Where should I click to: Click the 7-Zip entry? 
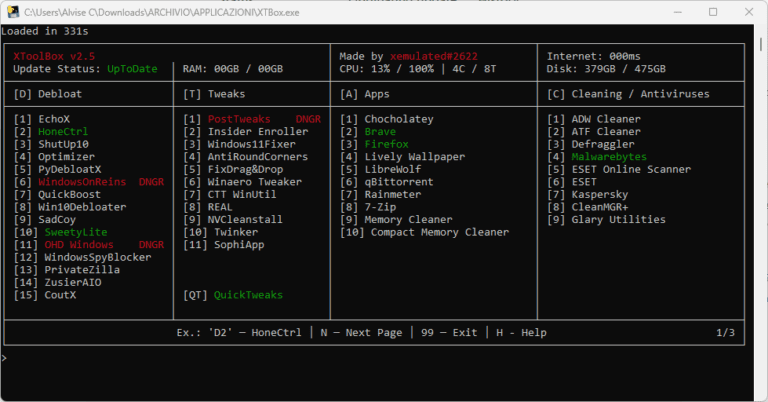tap(368, 207)
